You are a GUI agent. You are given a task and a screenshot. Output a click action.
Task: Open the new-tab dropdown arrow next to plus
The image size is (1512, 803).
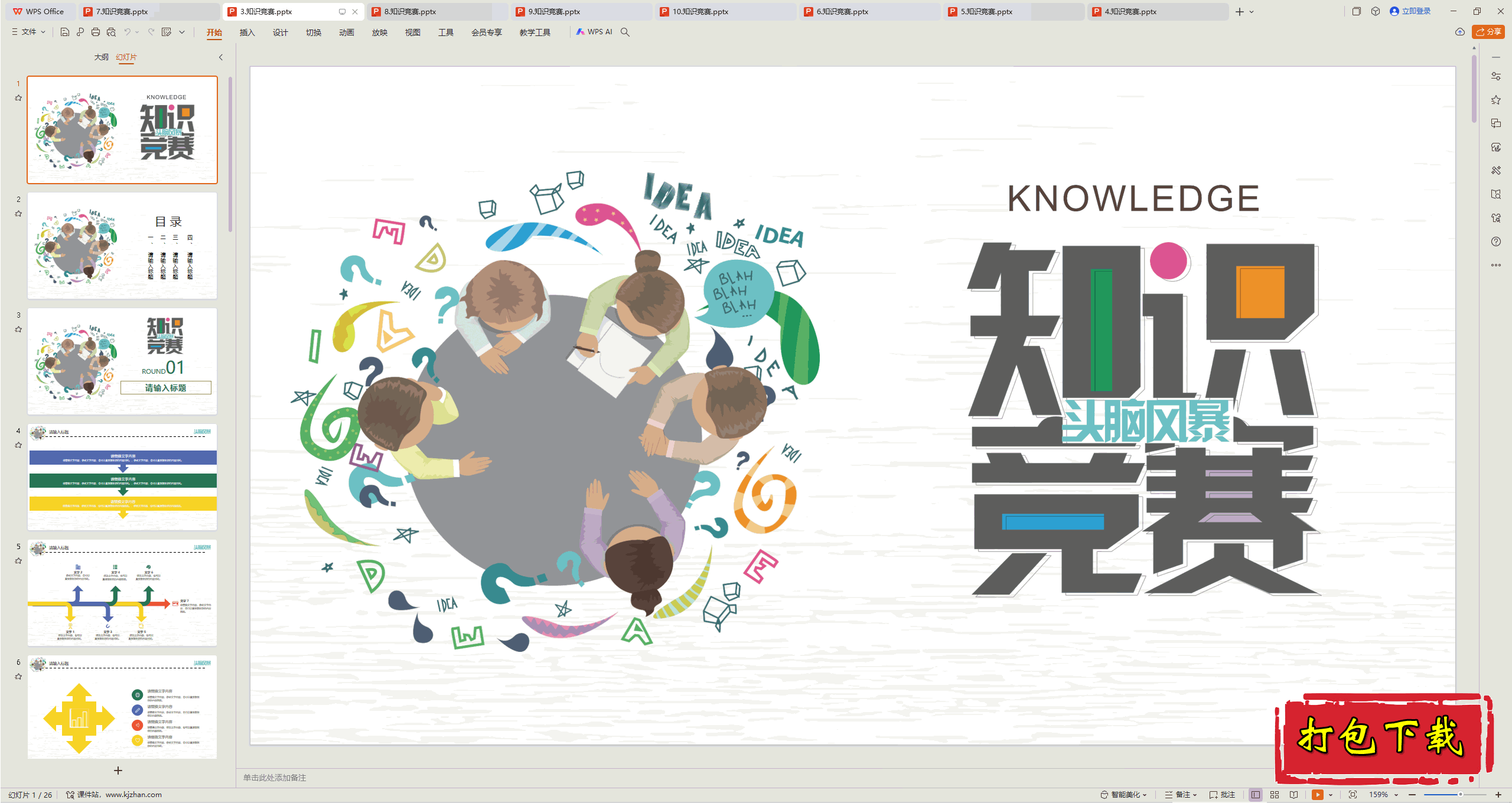pyautogui.click(x=1252, y=12)
